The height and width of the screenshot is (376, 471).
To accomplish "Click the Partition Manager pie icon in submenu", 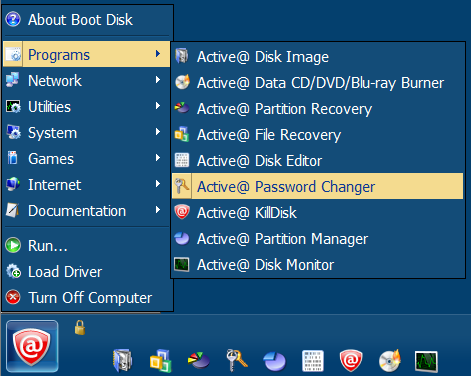I will click(x=182, y=238).
